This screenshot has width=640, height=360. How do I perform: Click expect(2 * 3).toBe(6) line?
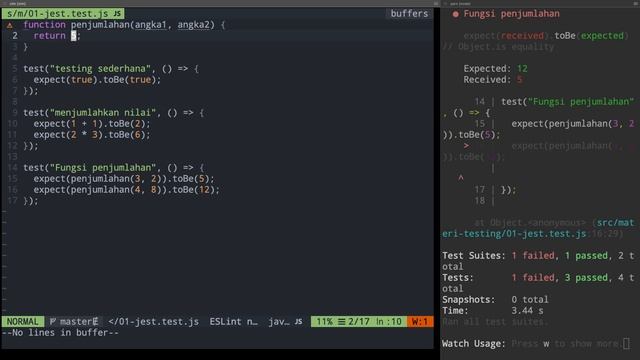point(92,135)
